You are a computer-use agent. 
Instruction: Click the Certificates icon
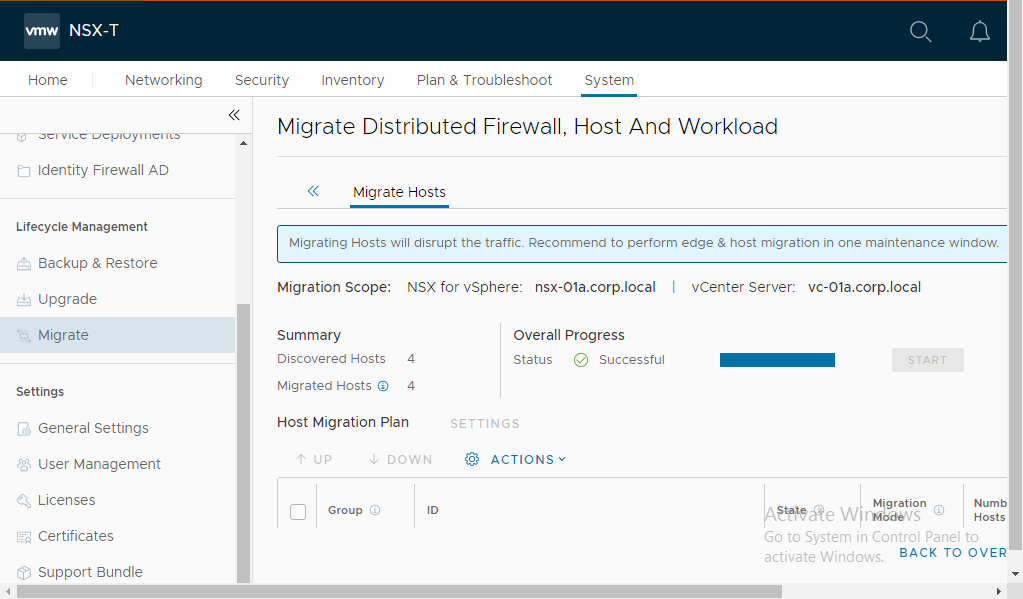pyautogui.click(x=23, y=537)
